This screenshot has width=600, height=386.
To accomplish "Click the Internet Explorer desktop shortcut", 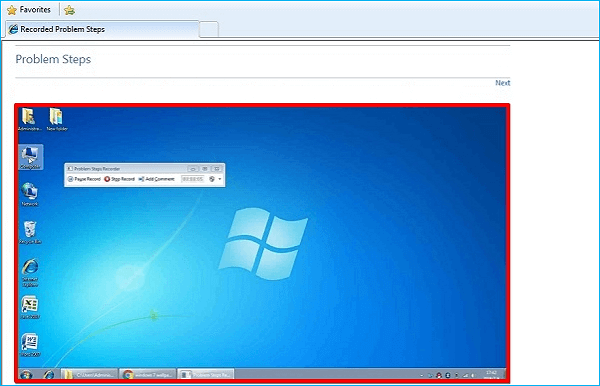I will [30, 272].
